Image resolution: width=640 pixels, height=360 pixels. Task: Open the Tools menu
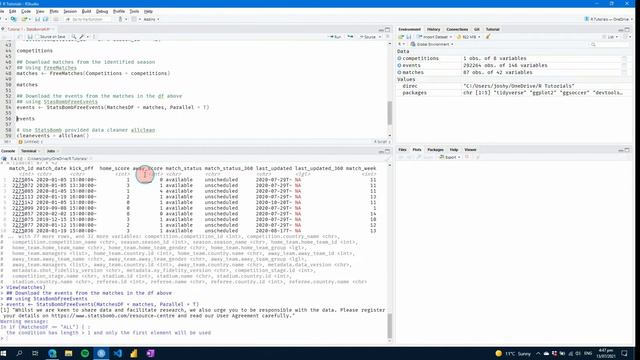click(x=134, y=11)
